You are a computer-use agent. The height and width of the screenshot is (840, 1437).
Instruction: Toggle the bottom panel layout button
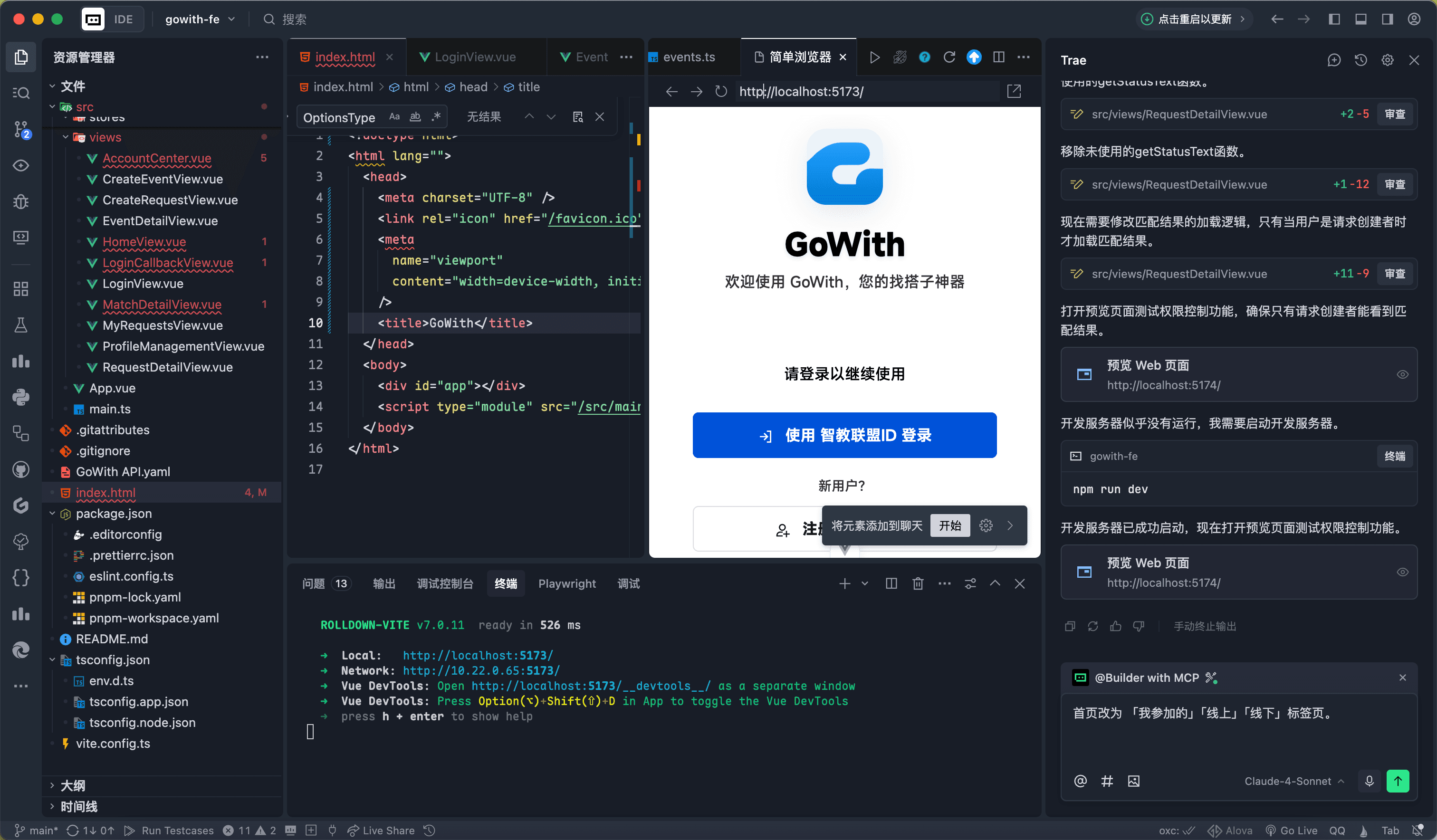point(1360,19)
